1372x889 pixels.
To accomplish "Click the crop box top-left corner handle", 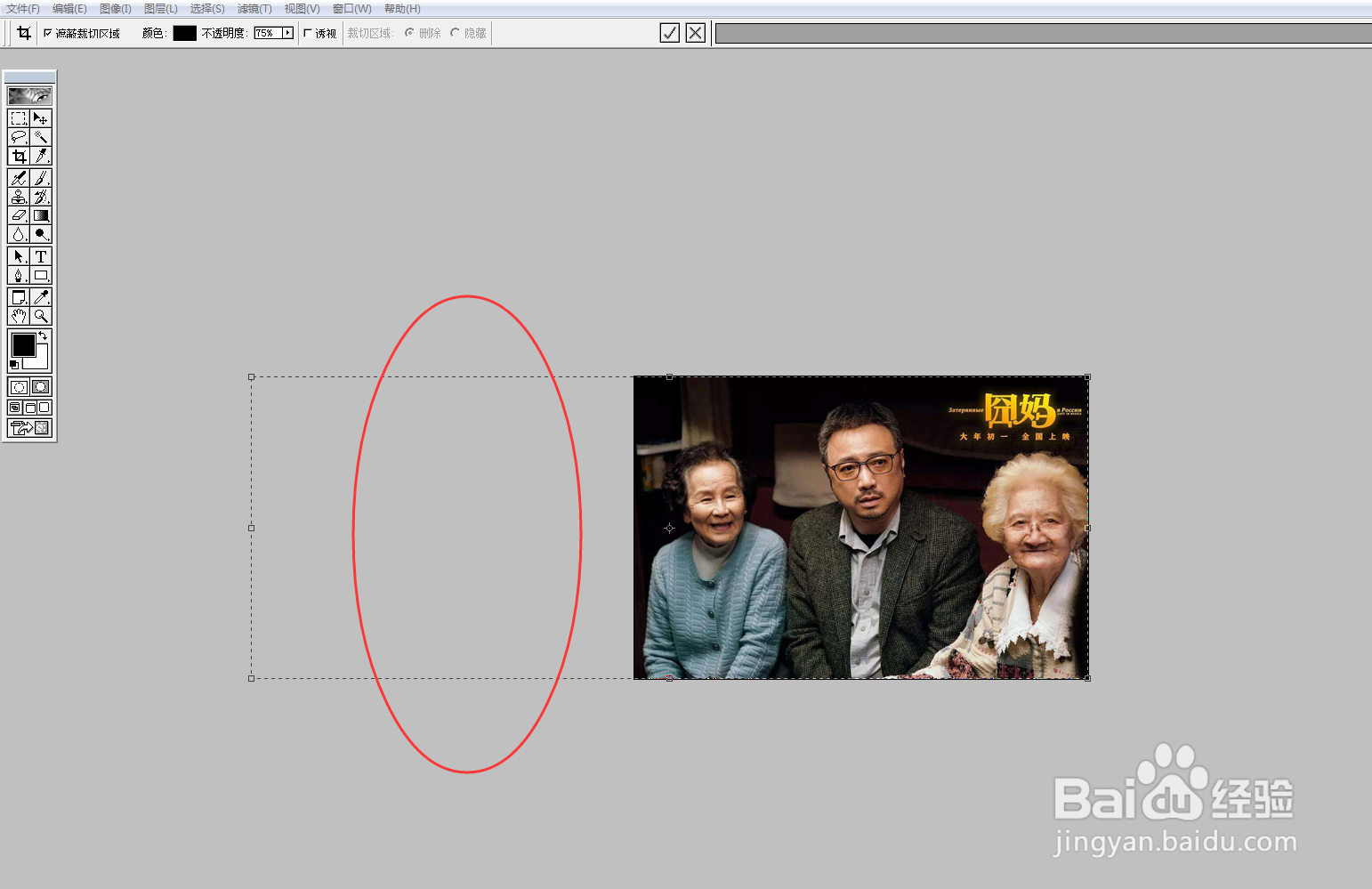I will click(252, 377).
